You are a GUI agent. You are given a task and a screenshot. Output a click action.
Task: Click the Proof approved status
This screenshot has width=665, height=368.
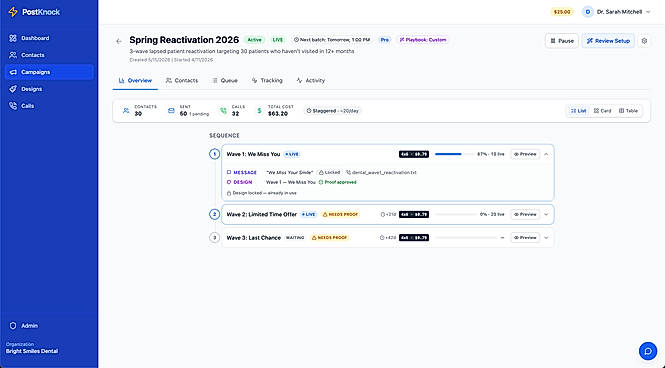[x=338, y=182]
